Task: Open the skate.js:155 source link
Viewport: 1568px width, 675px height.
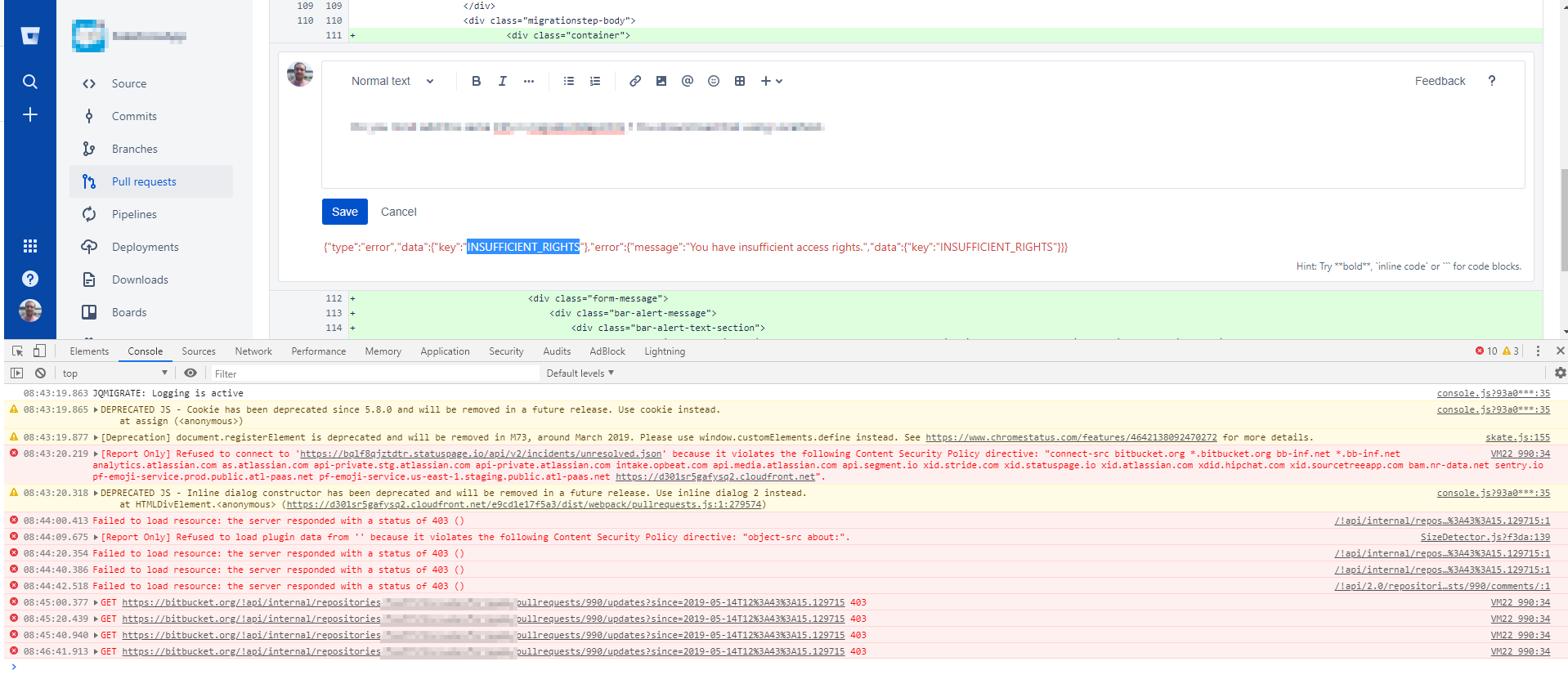Action: (1517, 437)
